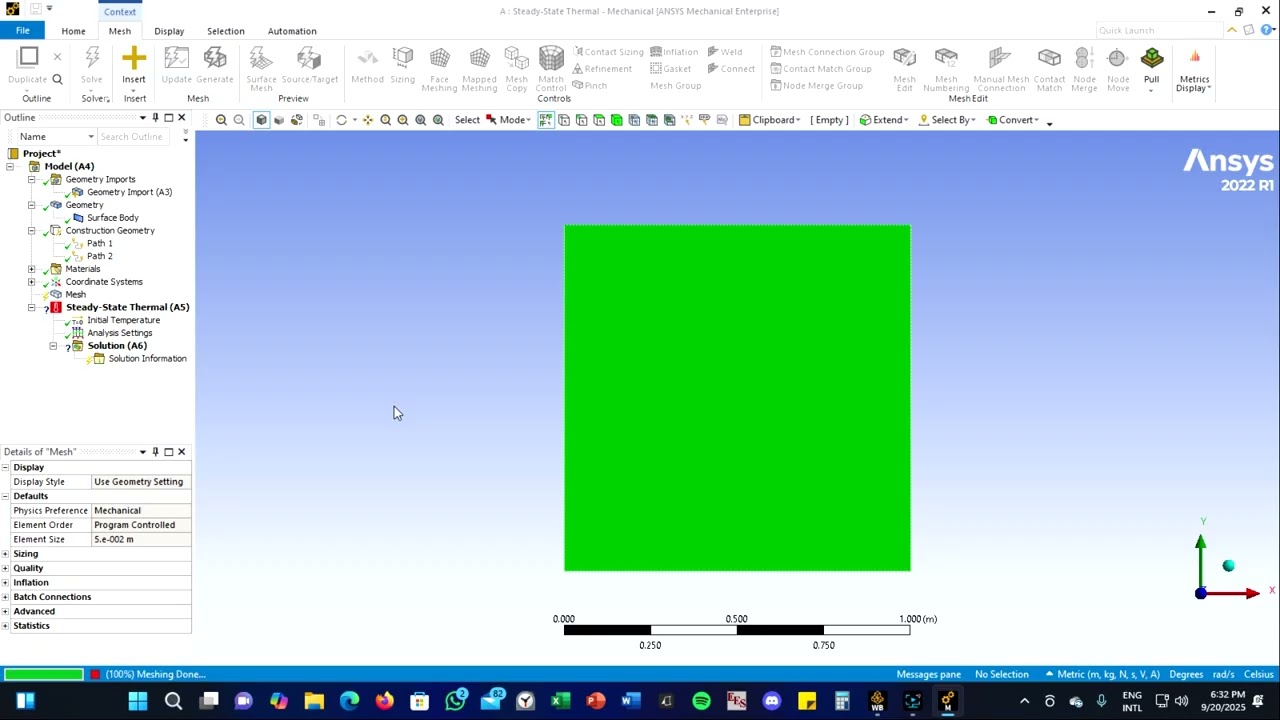Open Spotify from the taskbar
Screen dimensions: 1280x720
(x=701, y=701)
